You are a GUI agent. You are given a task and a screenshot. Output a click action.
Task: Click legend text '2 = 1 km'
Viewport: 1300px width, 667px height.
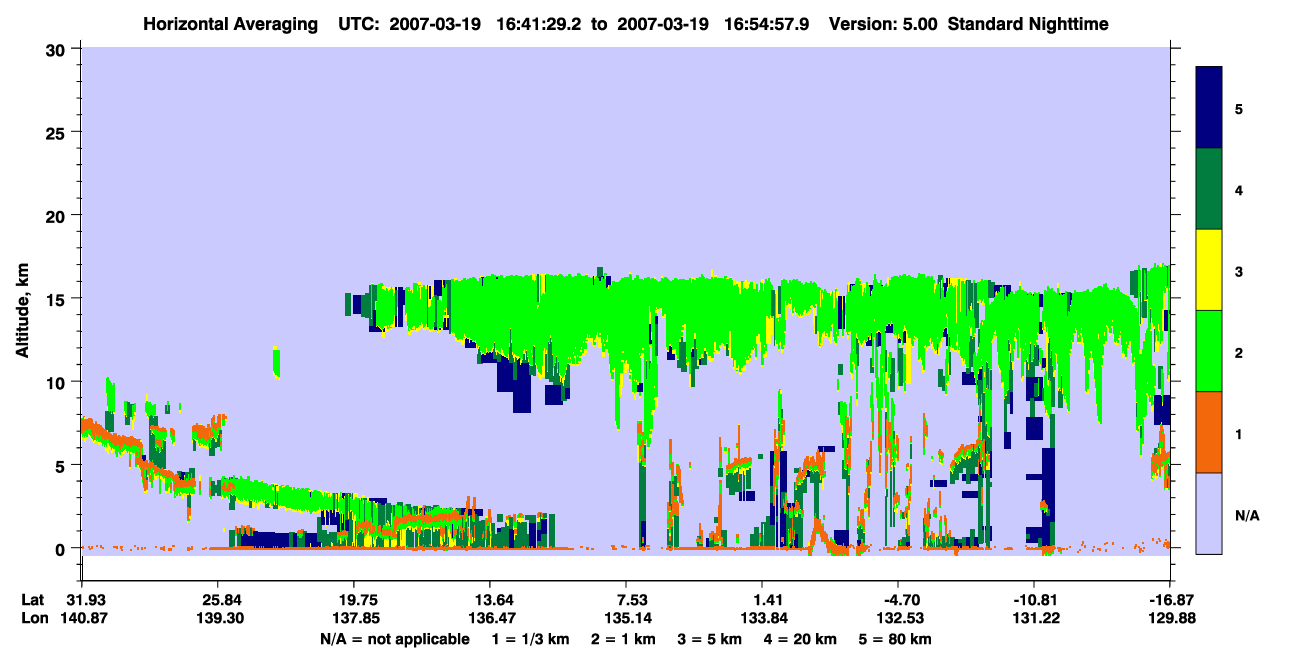pyautogui.click(x=624, y=640)
